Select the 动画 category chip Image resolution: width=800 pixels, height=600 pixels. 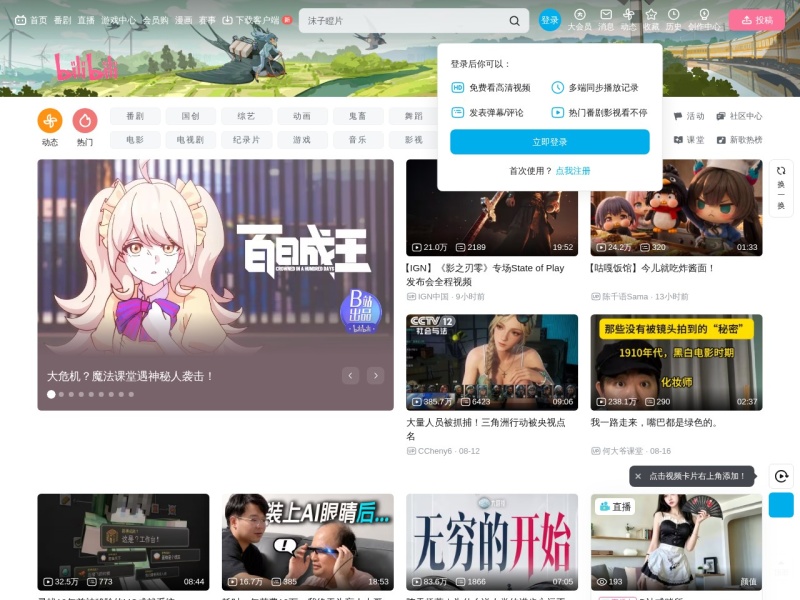coord(302,116)
